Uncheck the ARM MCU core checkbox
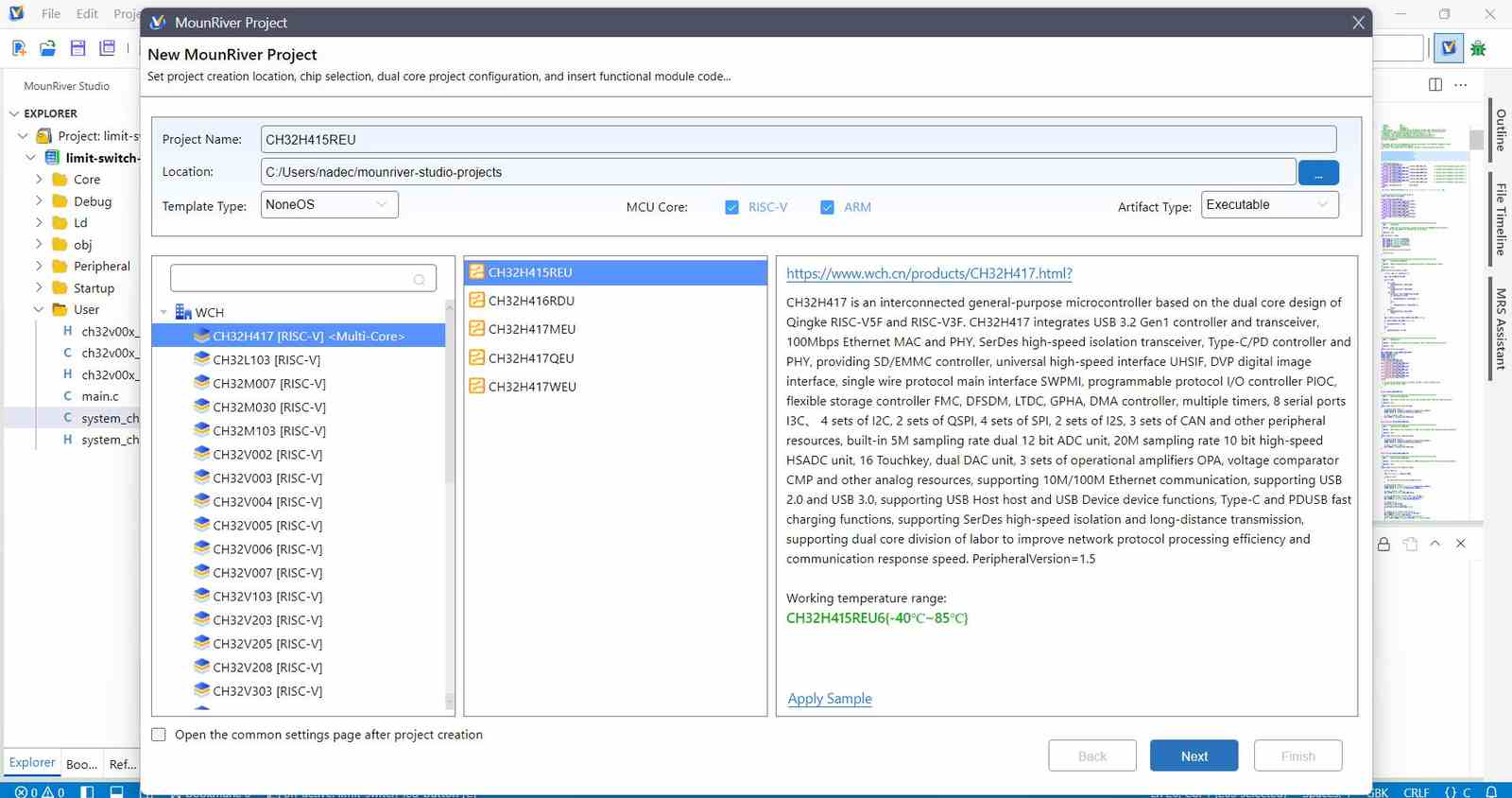1512x798 pixels. (827, 207)
